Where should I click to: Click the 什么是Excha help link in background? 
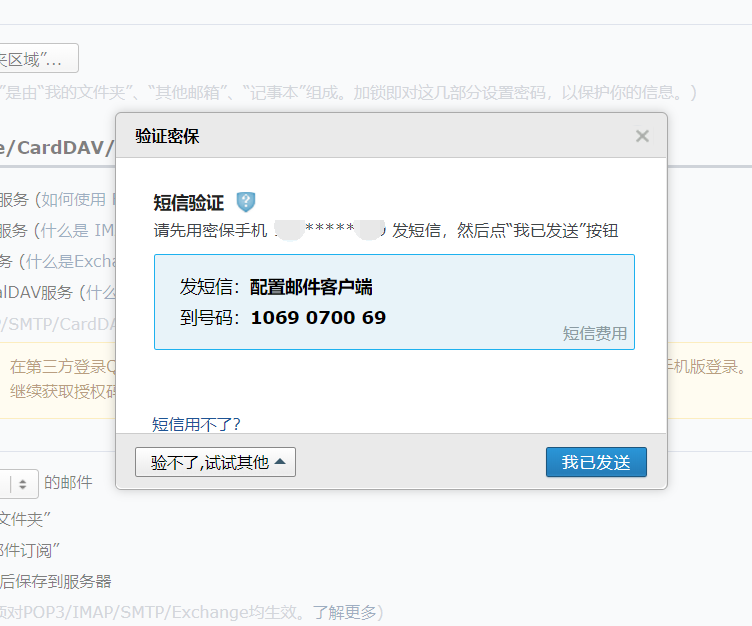click(x=71, y=261)
